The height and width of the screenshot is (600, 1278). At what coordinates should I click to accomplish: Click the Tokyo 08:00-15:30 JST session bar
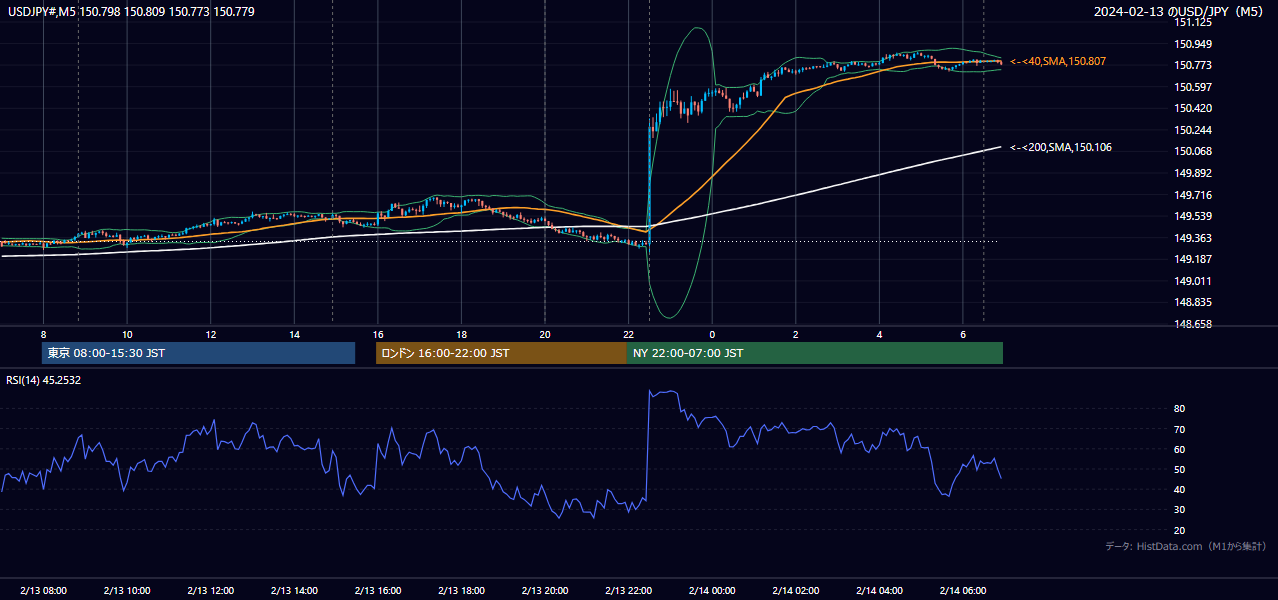198,353
